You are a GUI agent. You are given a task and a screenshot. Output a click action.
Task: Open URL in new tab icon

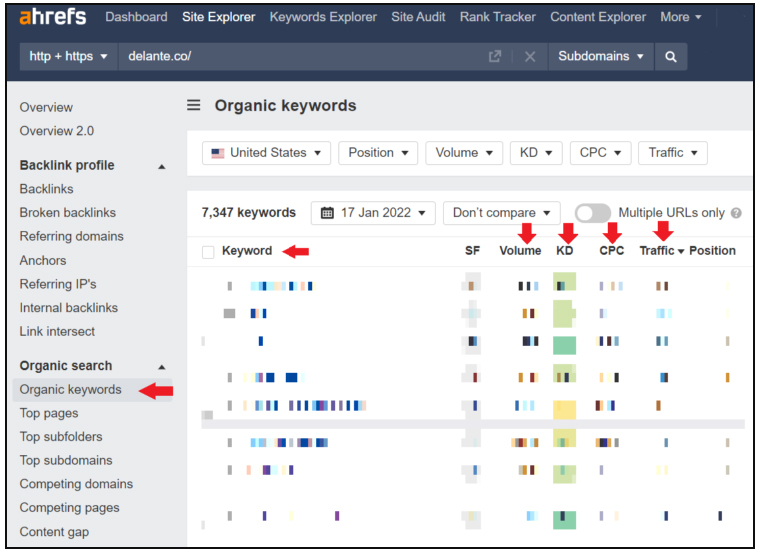[494, 57]
